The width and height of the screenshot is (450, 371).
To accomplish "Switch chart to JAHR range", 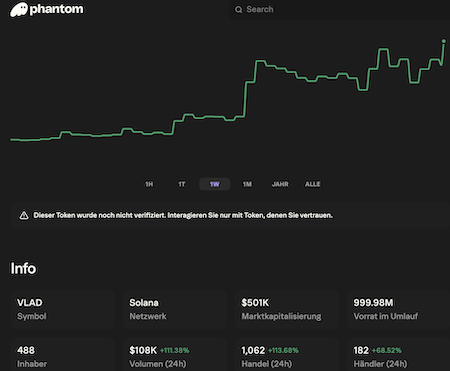I will (280, 184).
